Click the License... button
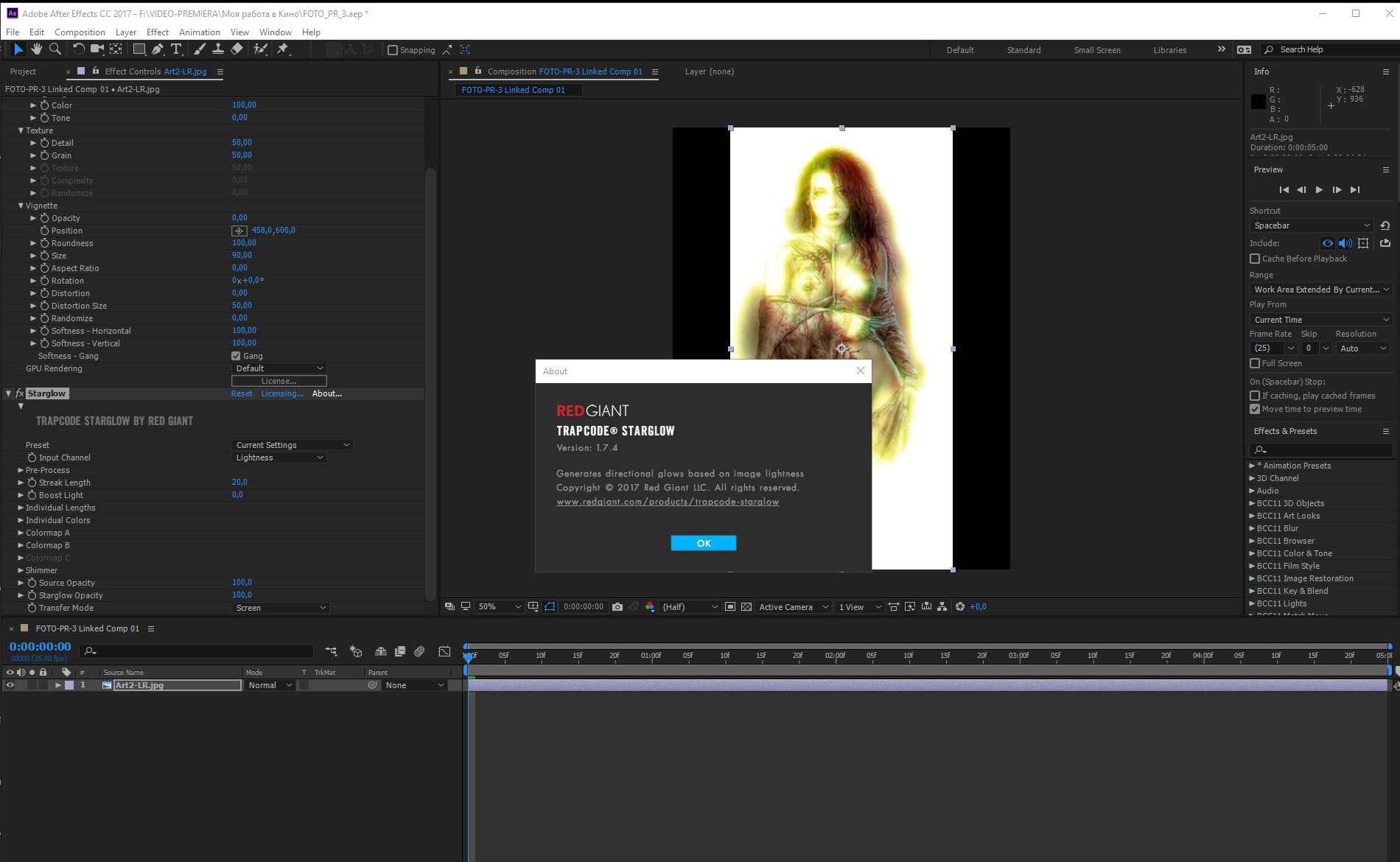Viewport: 1400px width, 862px height. [x=279, y=381]
